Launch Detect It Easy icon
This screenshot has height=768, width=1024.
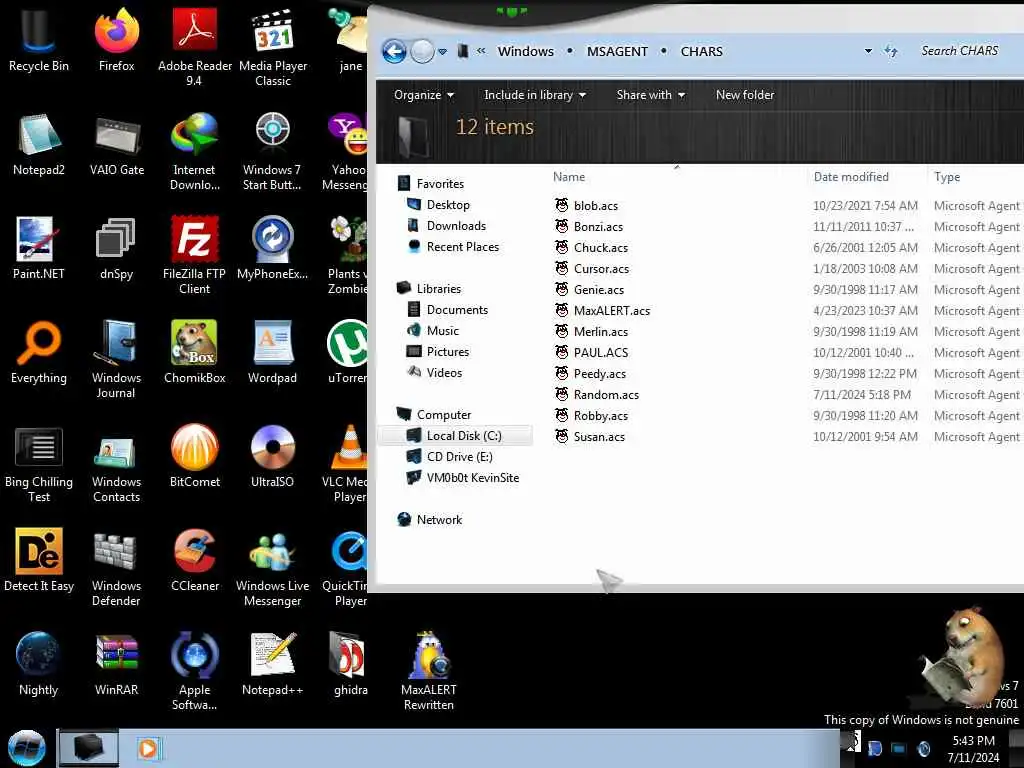(x=39, y=560)
